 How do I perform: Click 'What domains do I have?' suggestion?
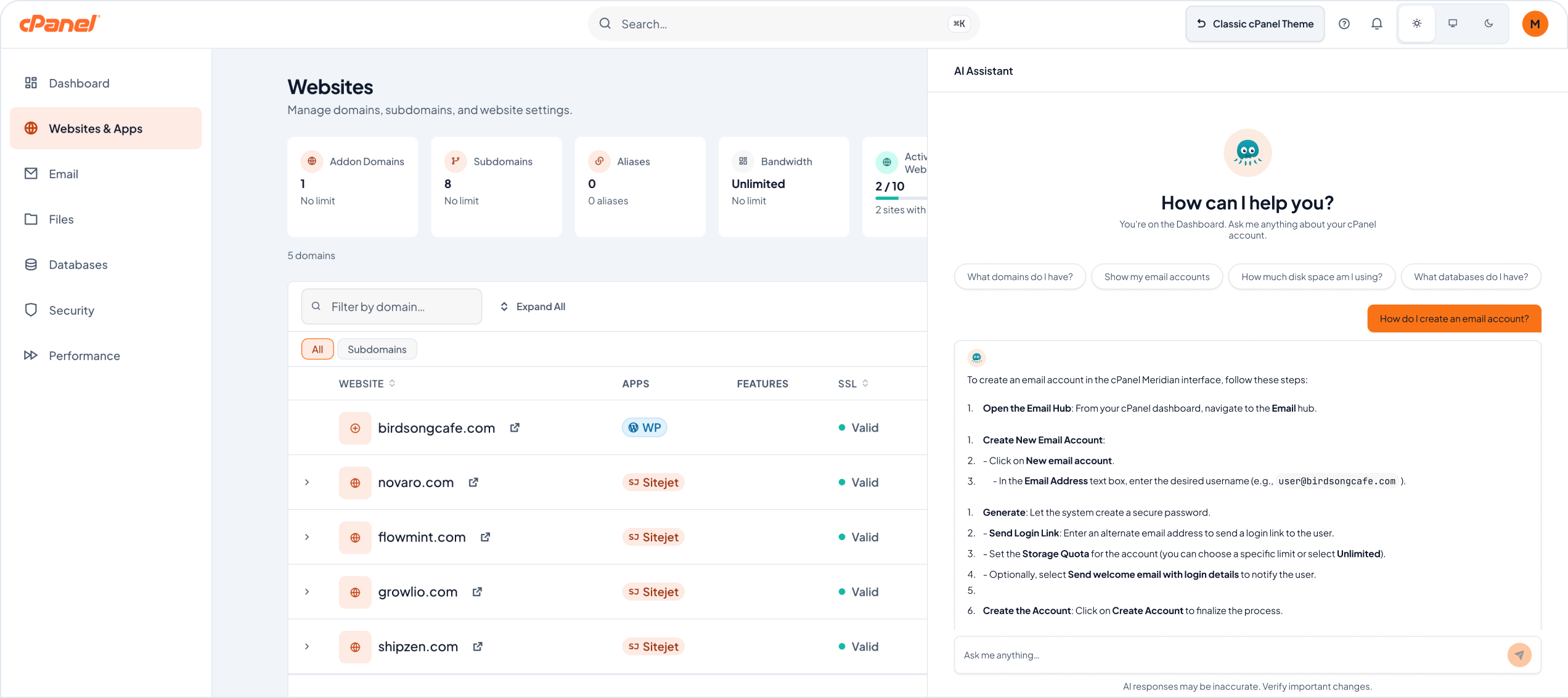click(1020, 277)
